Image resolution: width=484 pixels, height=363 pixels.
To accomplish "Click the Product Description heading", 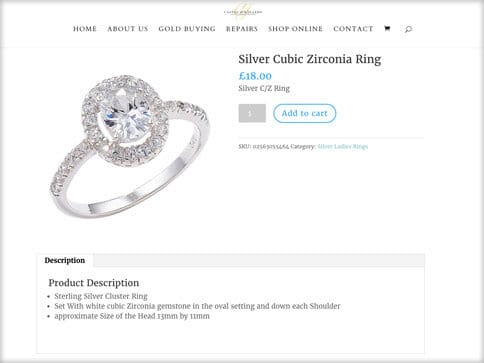I will [x=94, y=283].
